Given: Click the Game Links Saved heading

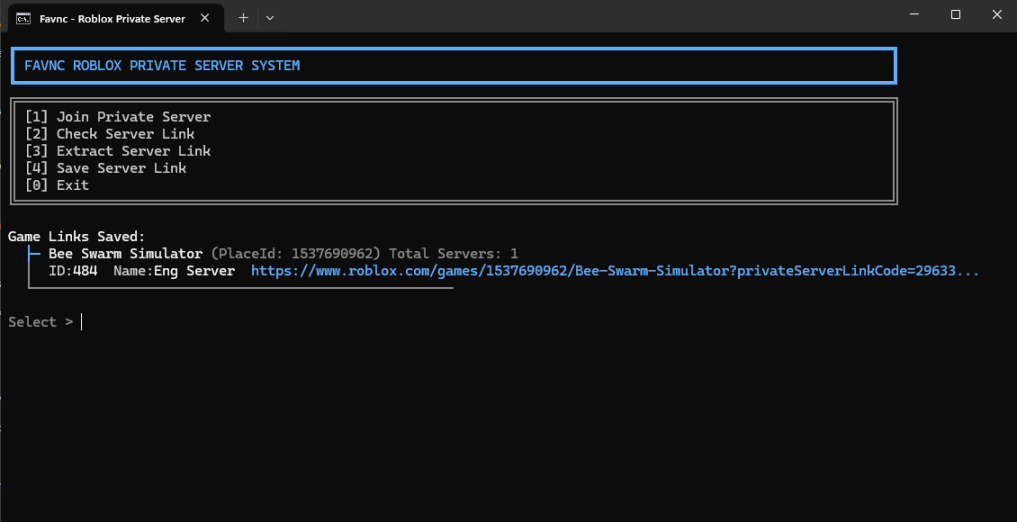Looking at the screenshot, I should (77, 237).
